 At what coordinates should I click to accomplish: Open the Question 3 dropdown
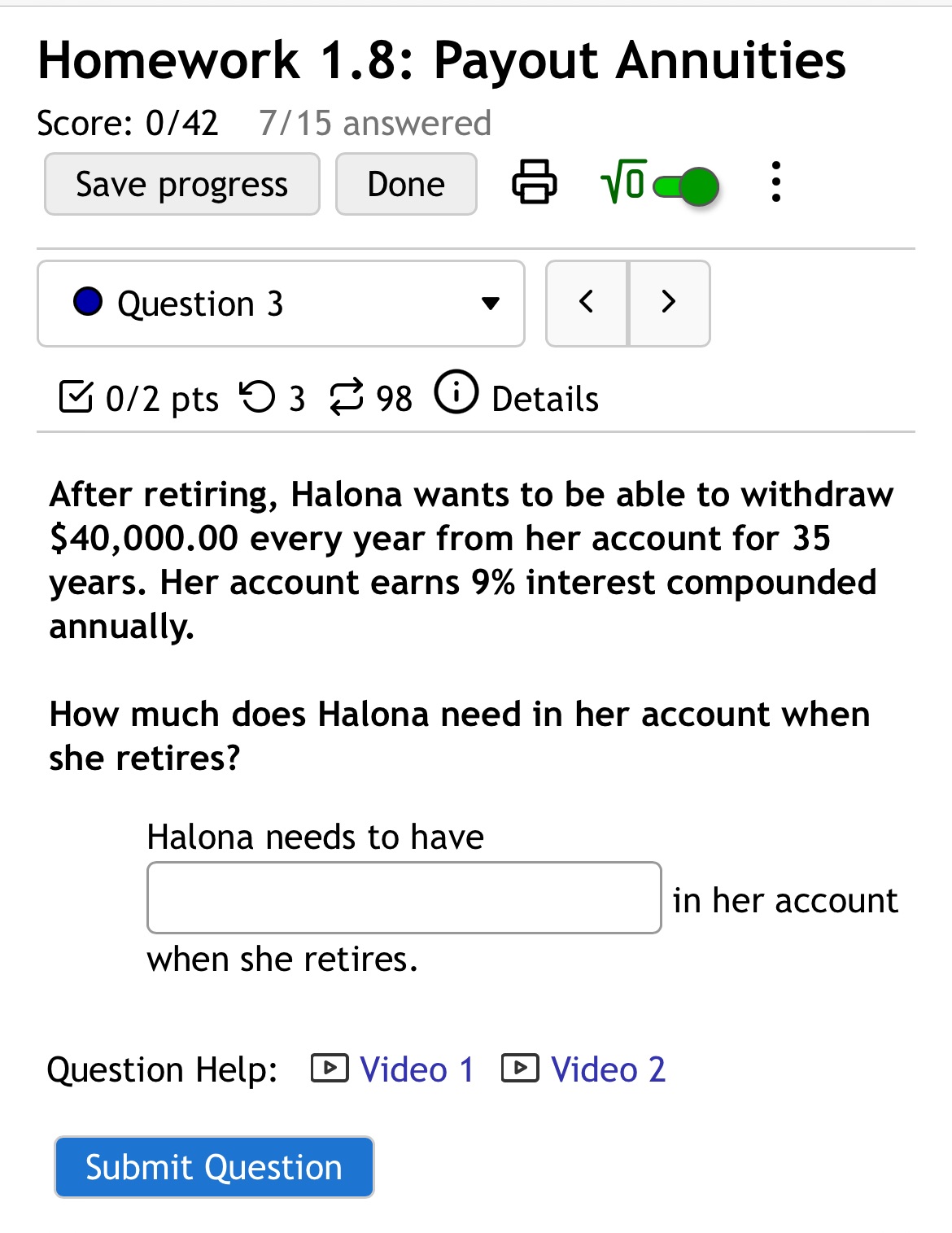[x=280, y=303]
